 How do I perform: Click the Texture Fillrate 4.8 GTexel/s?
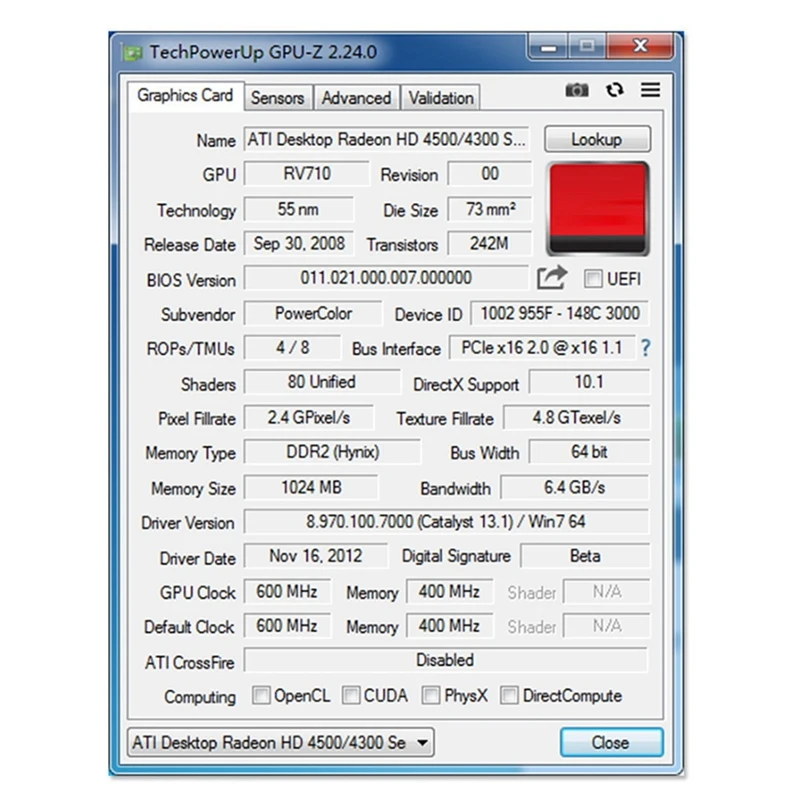coord(577,418)
